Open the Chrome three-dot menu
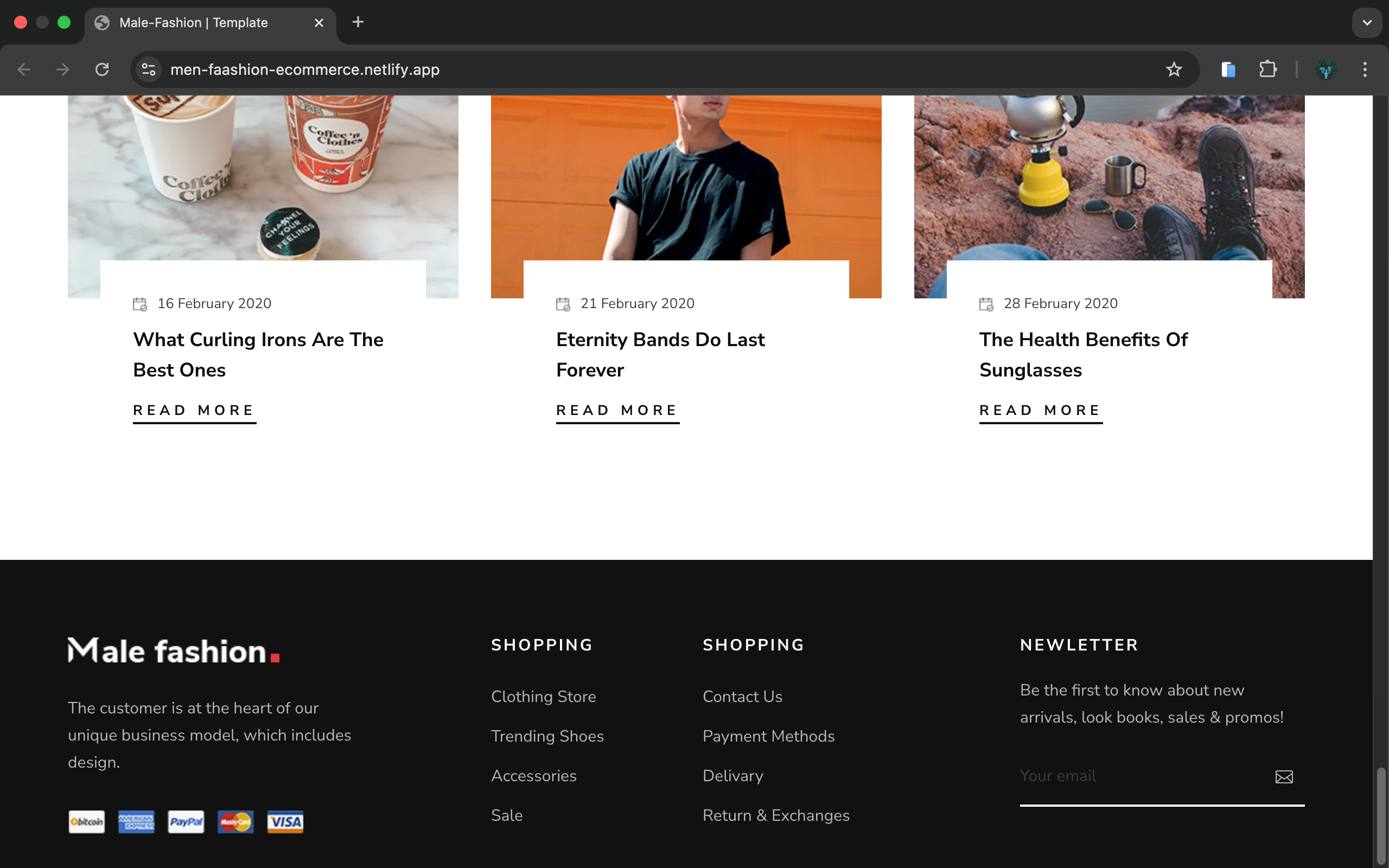The height and width of the screenshot is (868, 1389). (1365, 69)
